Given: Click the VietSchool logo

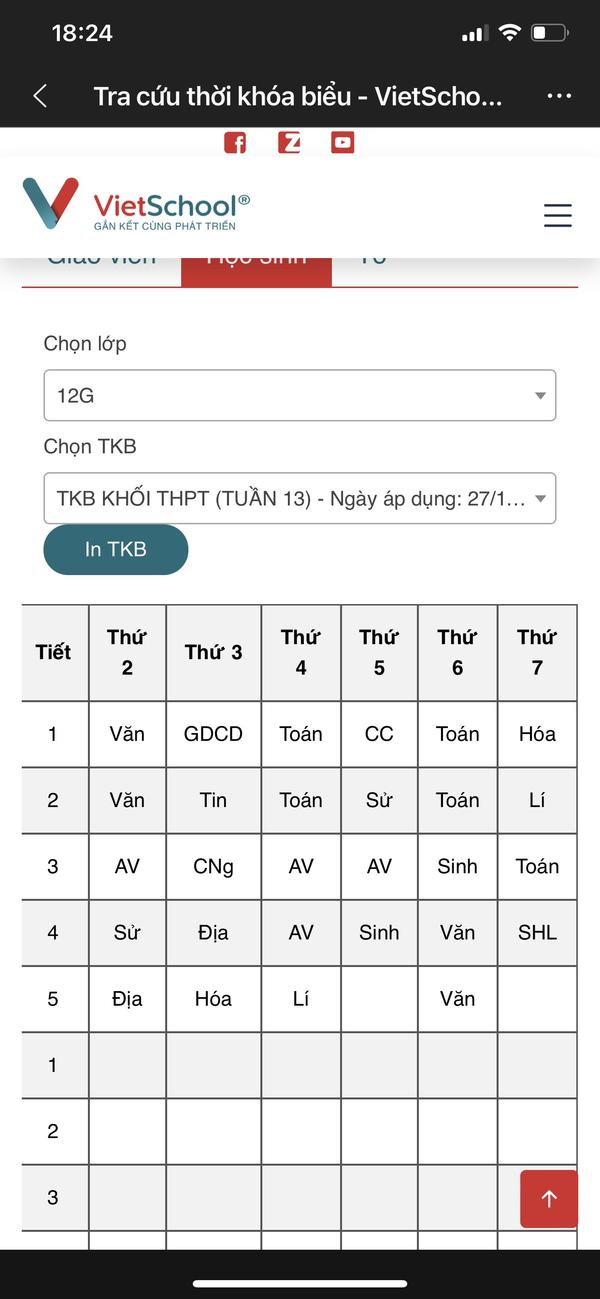Looking at the screenshot, I should tap(136, 205).
